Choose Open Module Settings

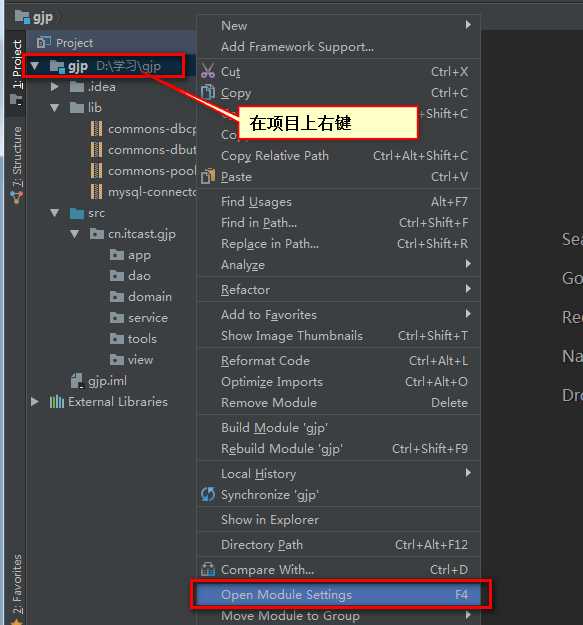click(x=340, y=595)
